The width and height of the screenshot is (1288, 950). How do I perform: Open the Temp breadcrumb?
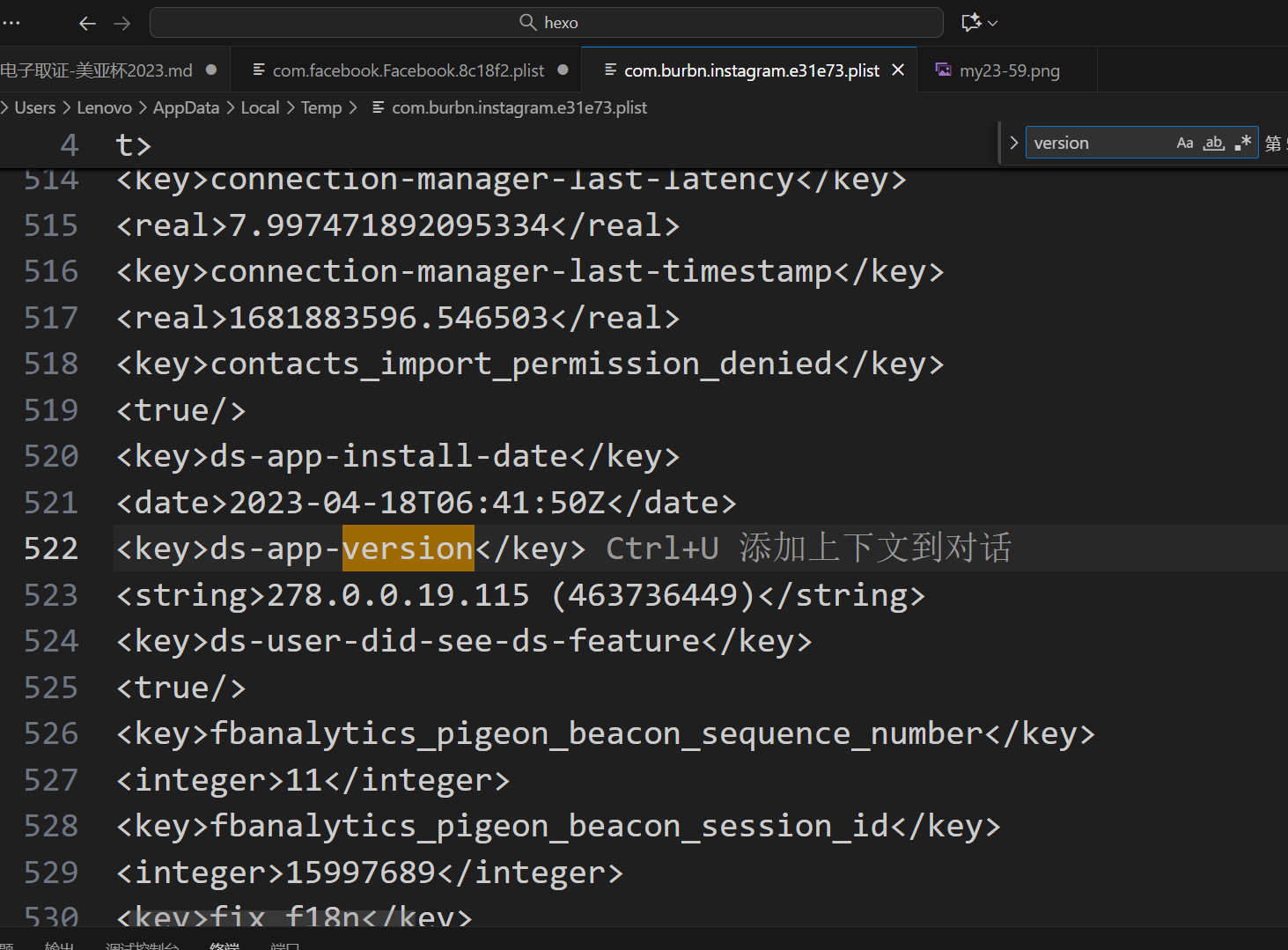pyautogui.click(x=321, y=107)
